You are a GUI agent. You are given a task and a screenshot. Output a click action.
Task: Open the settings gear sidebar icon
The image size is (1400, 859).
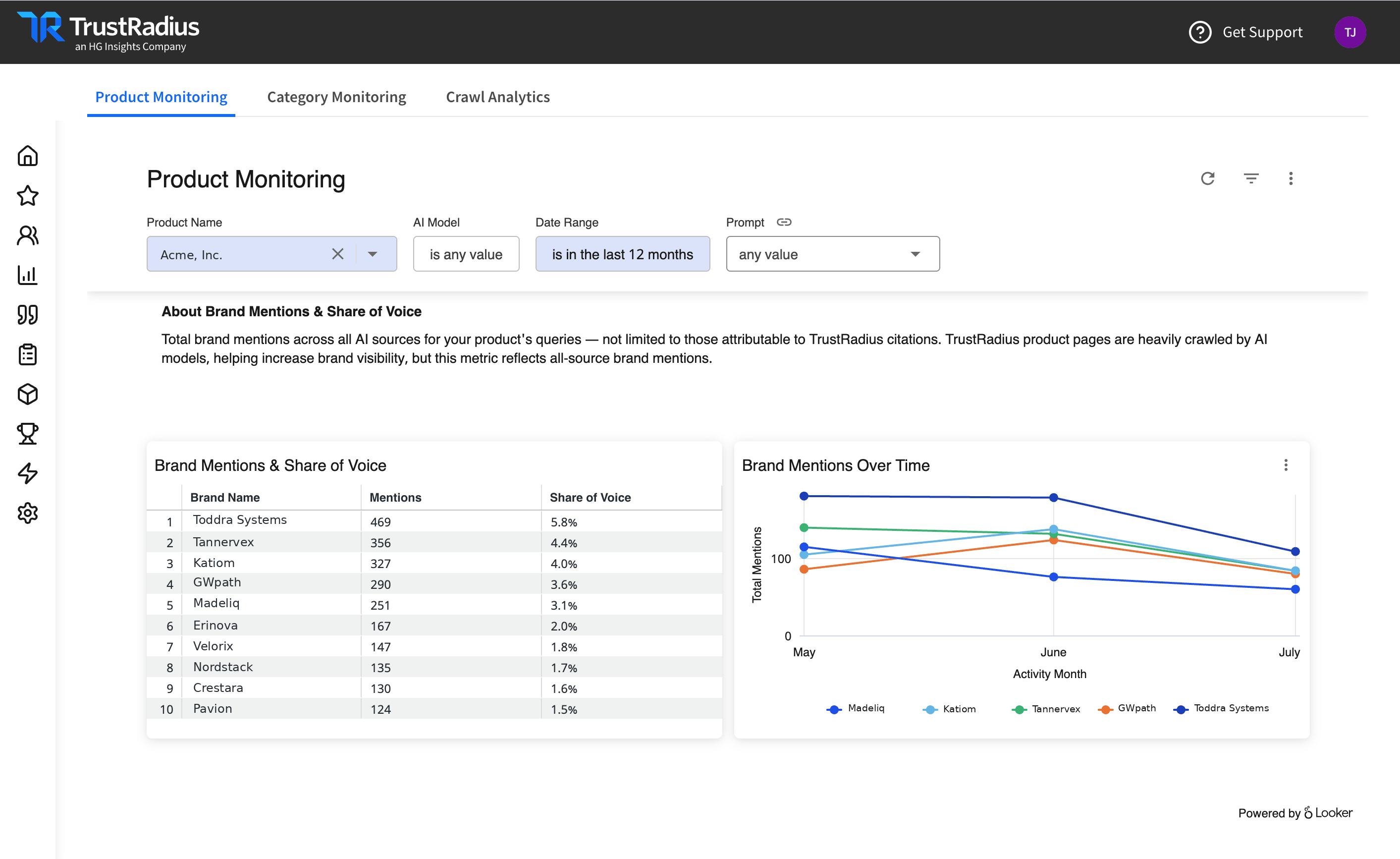pos(27,513)
